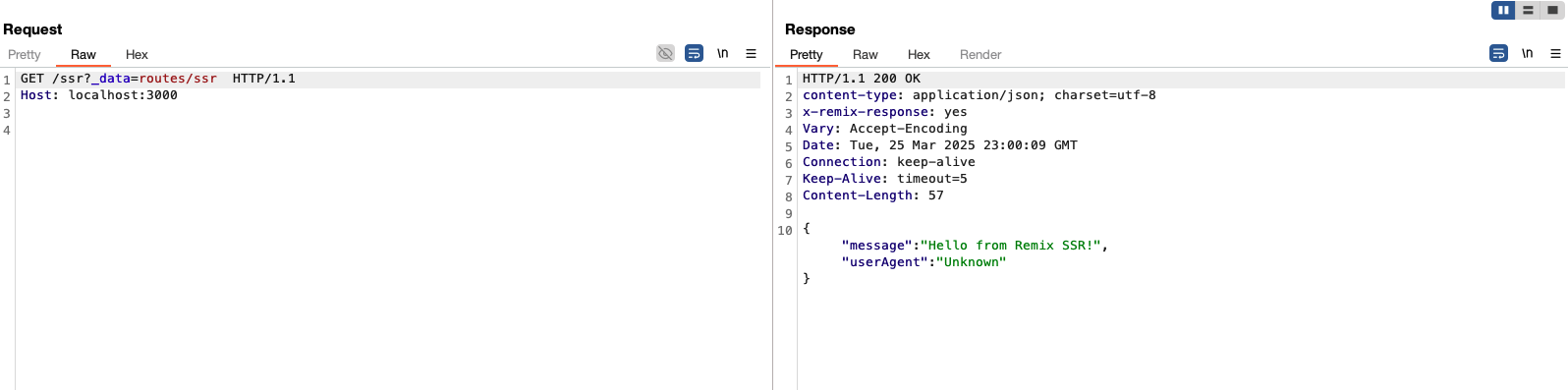Viewport: 1568px width, 390px height.
Task: Click the HTTP/1.1 200 OK status line
Action: tap(862, 79)
